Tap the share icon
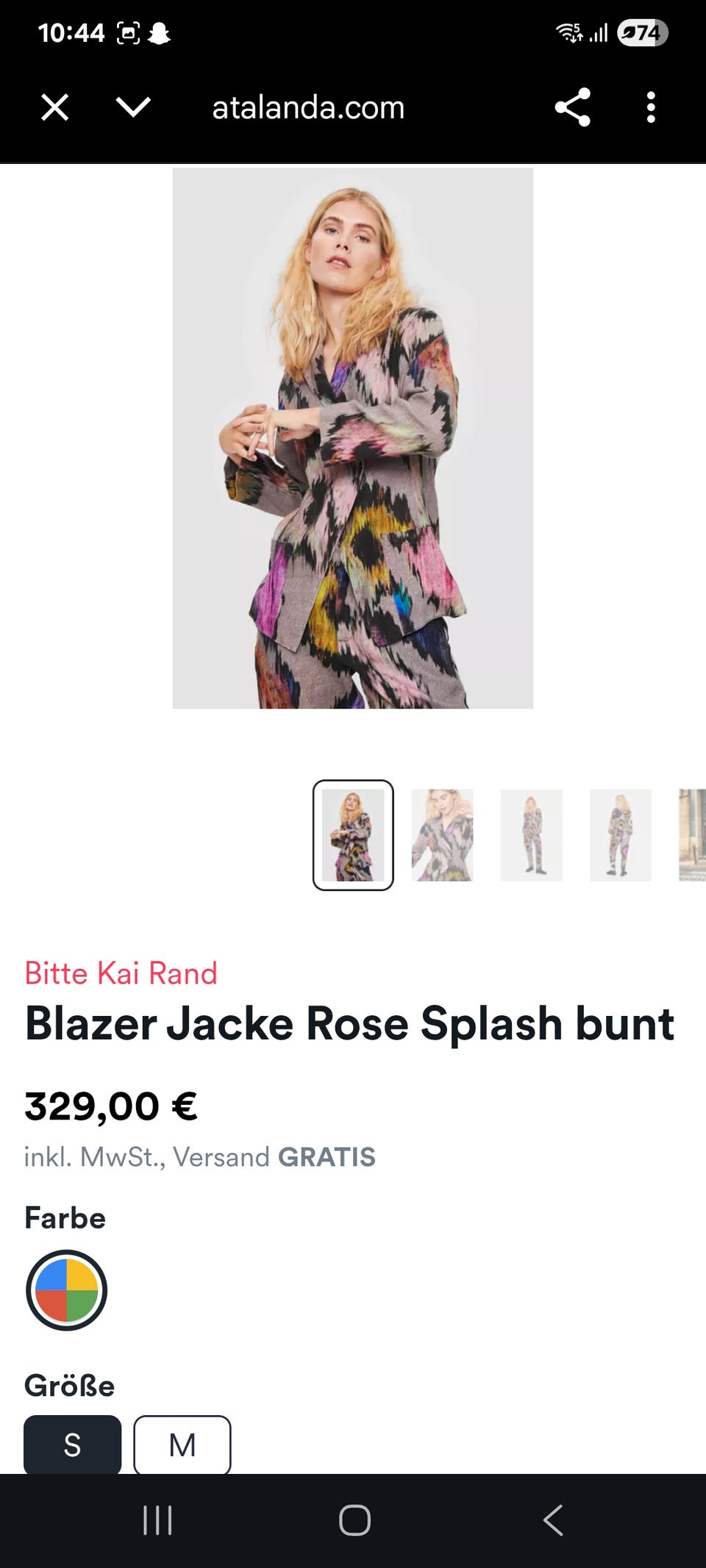 [x=573, y=107]
